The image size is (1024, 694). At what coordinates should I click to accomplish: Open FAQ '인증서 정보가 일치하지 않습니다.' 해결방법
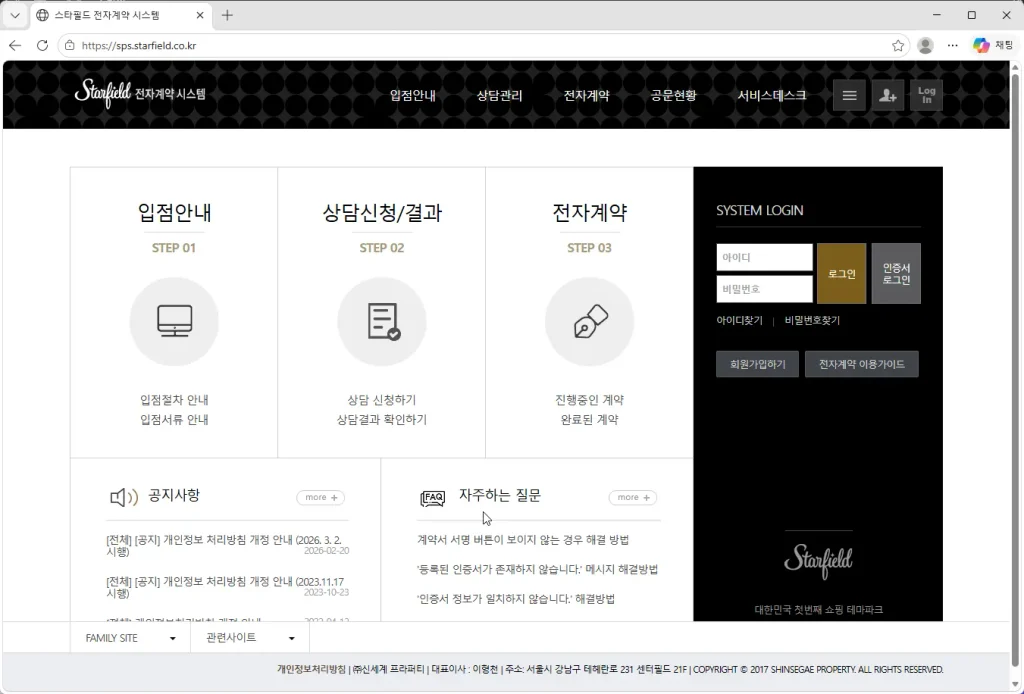(x=516, y=599)
